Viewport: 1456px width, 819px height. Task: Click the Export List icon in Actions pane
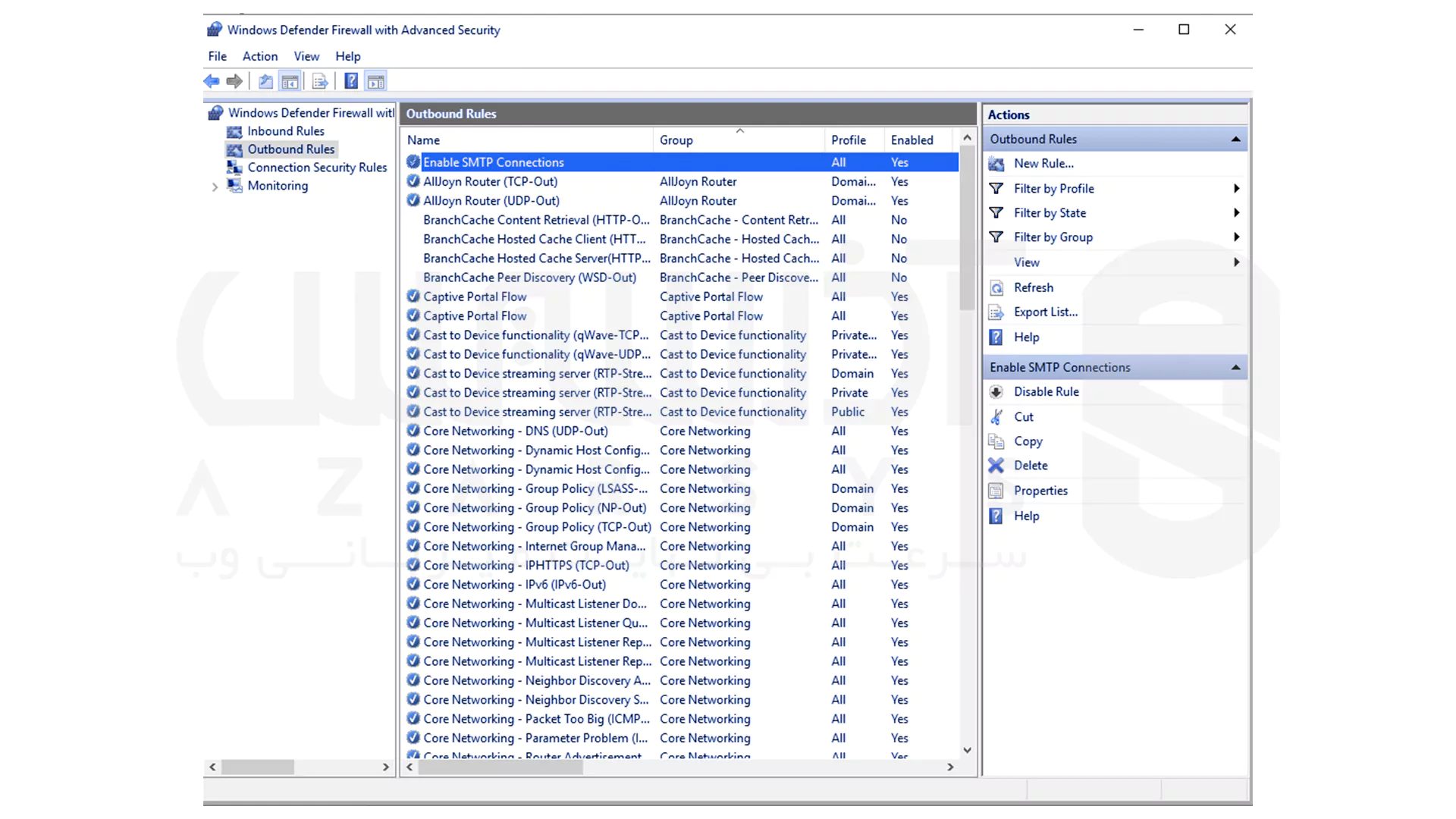[996, 312]
